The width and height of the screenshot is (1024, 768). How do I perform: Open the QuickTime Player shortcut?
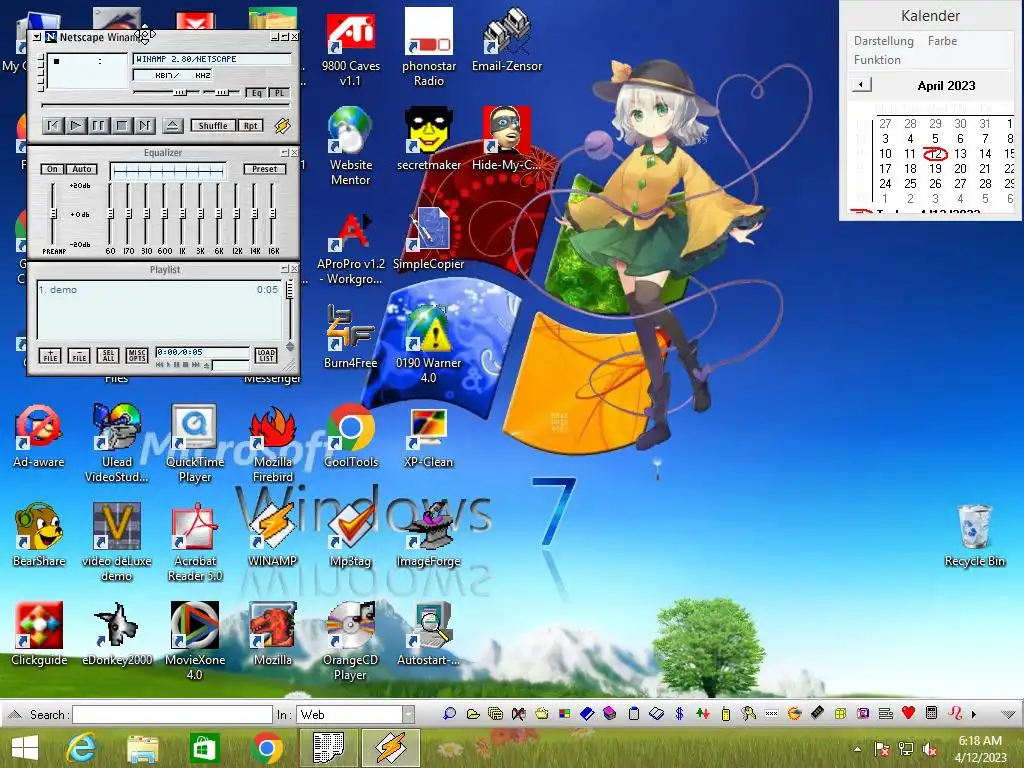[195, 442]
